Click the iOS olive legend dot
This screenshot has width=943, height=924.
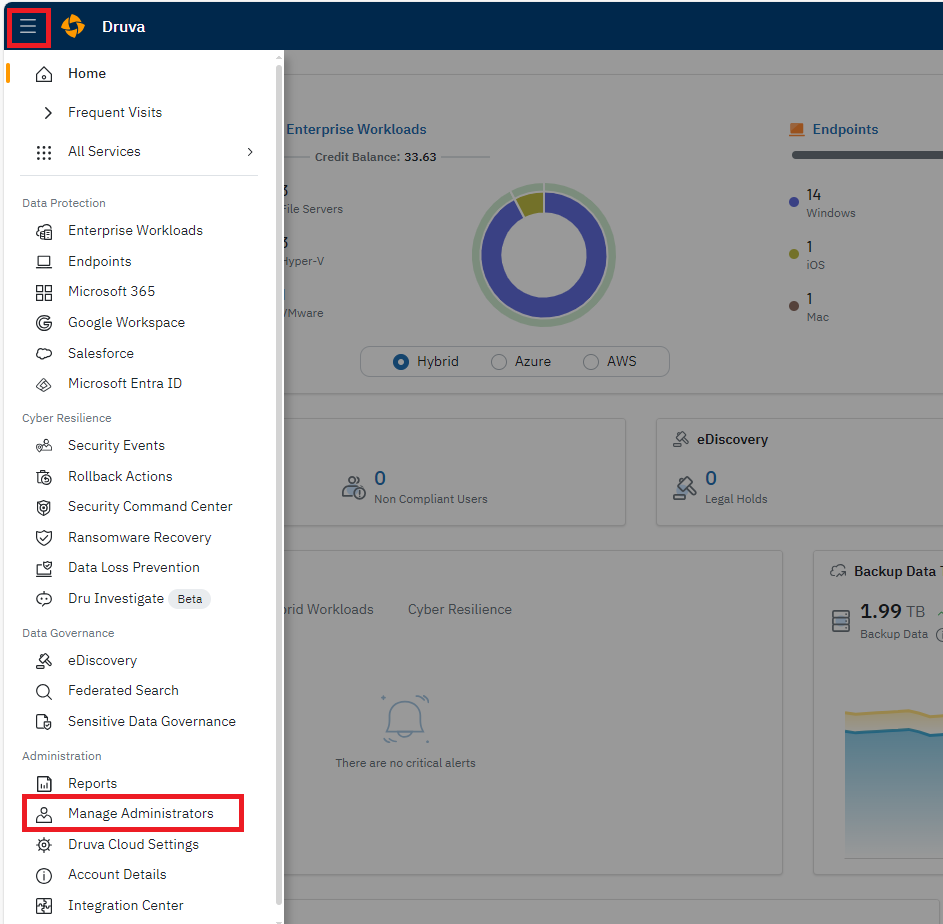point(794,254)
